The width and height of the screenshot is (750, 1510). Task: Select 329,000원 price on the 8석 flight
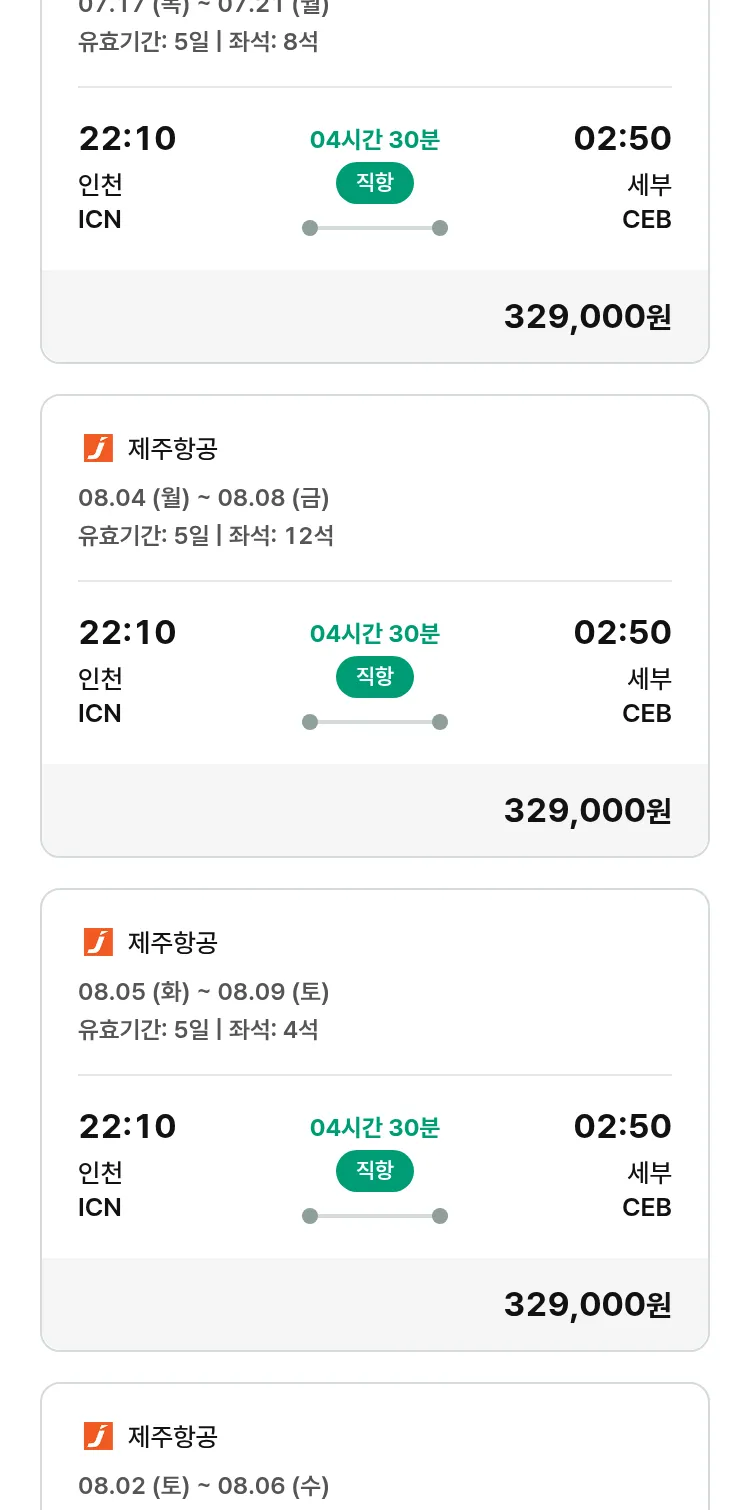(587, 316)
